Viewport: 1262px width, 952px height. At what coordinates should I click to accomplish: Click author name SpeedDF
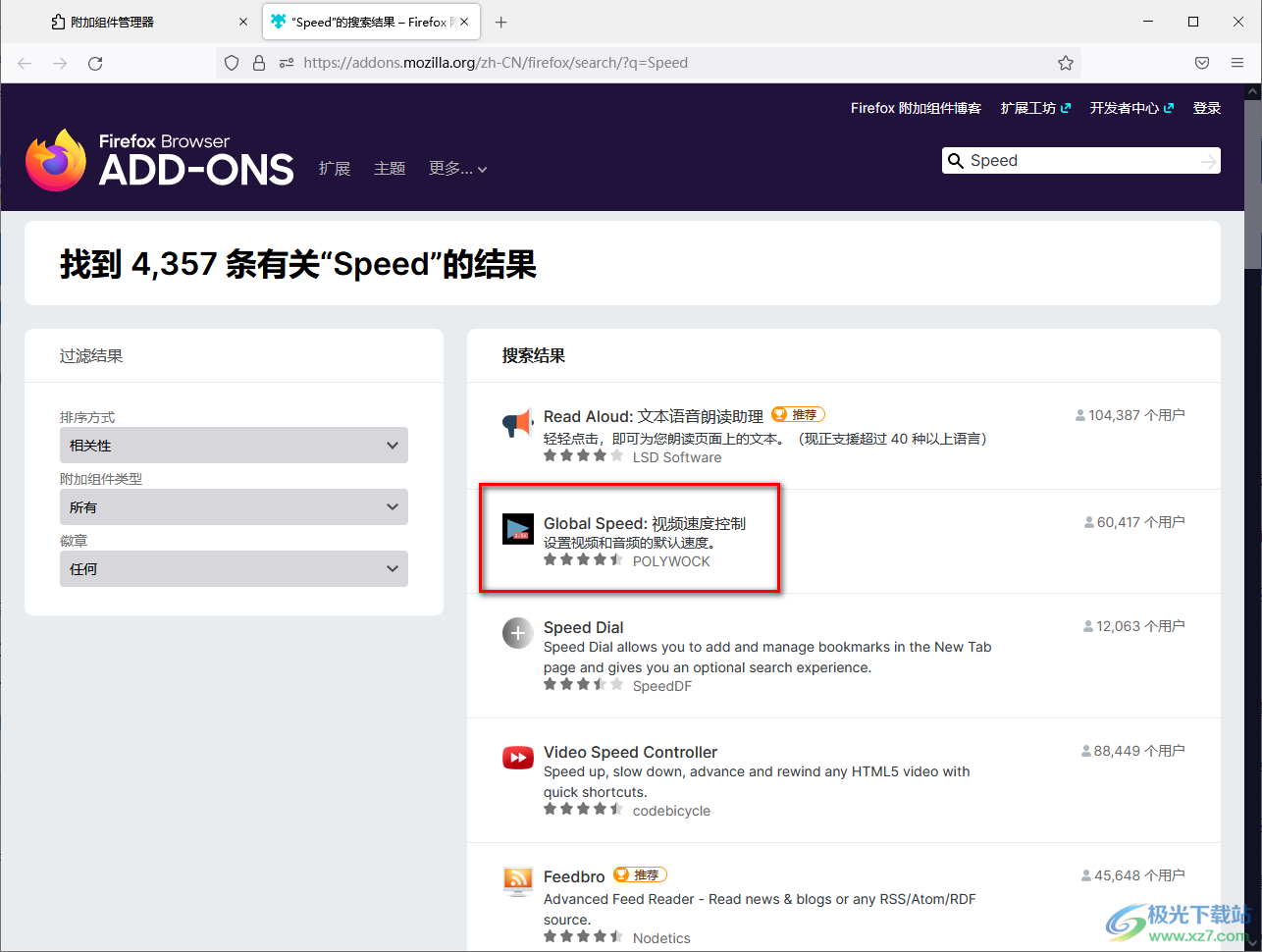[x=662, y=686]
